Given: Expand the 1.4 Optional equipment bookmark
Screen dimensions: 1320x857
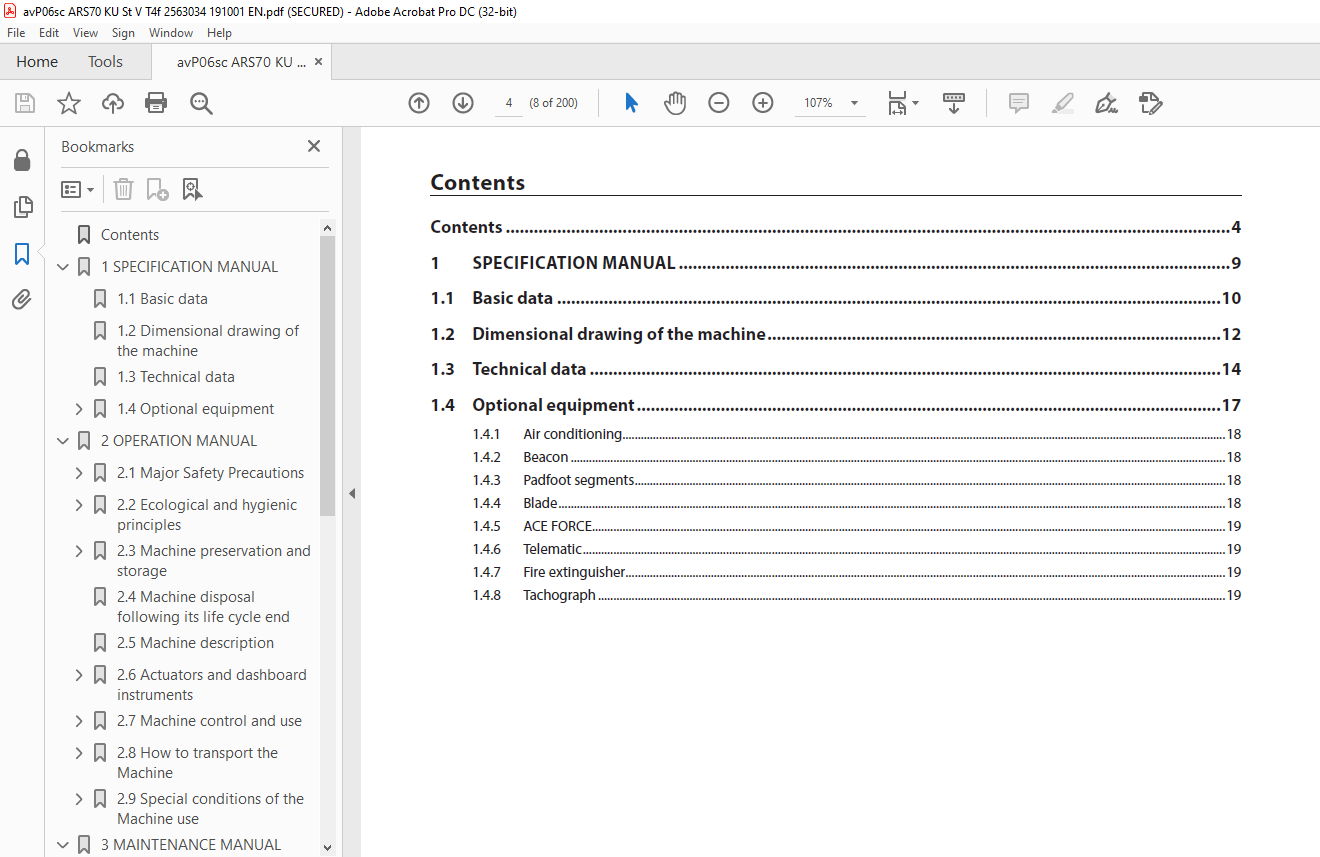Looking at the screenshot, I should [79, 409].
